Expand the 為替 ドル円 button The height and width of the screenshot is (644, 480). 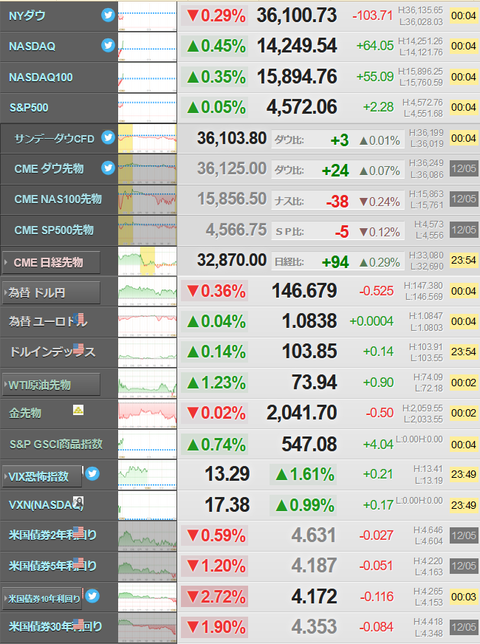[x=51, y=293]
